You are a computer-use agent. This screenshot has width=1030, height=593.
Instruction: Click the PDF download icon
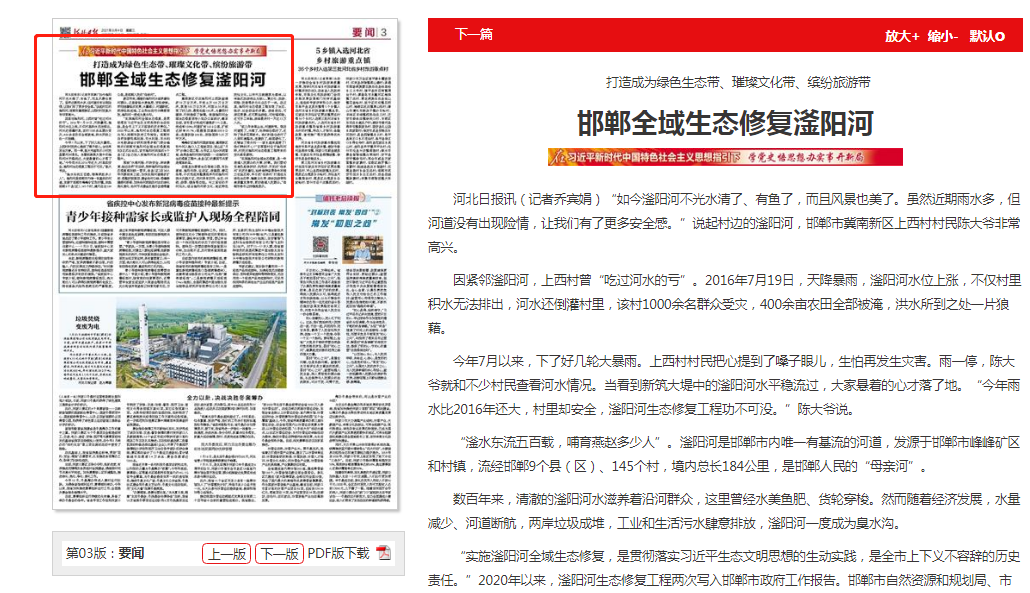tap(384, 554)
